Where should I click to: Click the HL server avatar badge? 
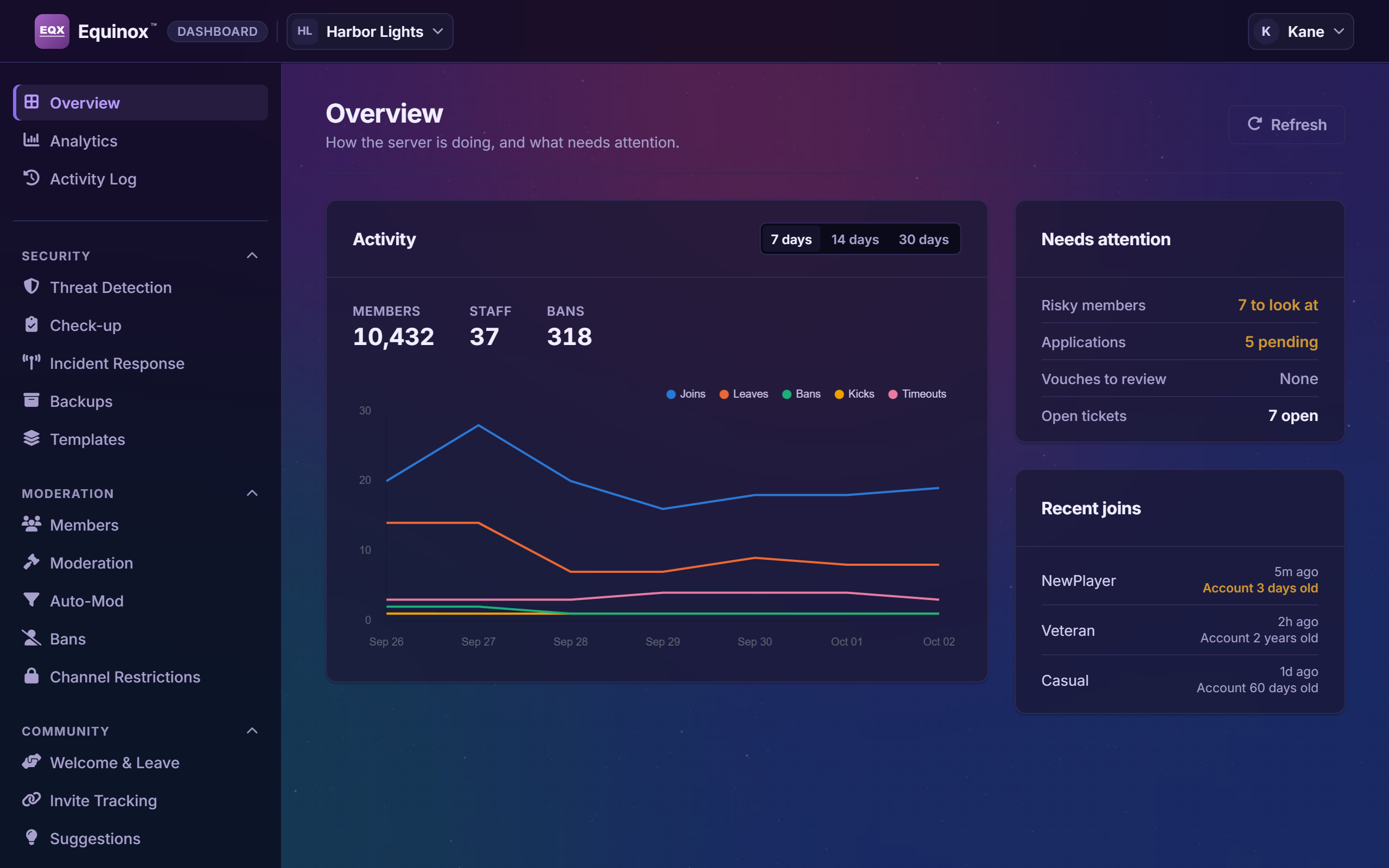305,31
